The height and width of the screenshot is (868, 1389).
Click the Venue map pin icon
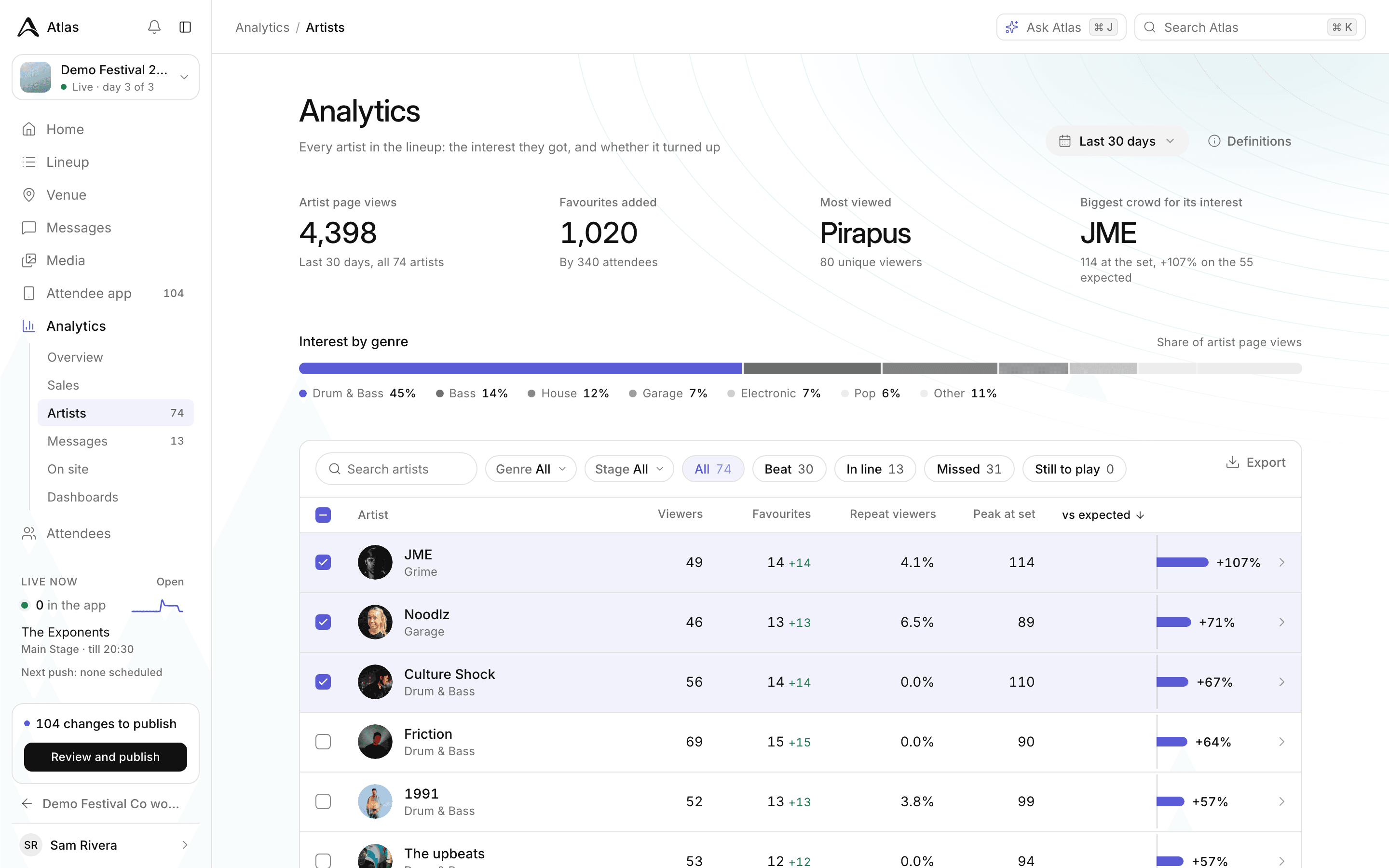pos(29,195)
